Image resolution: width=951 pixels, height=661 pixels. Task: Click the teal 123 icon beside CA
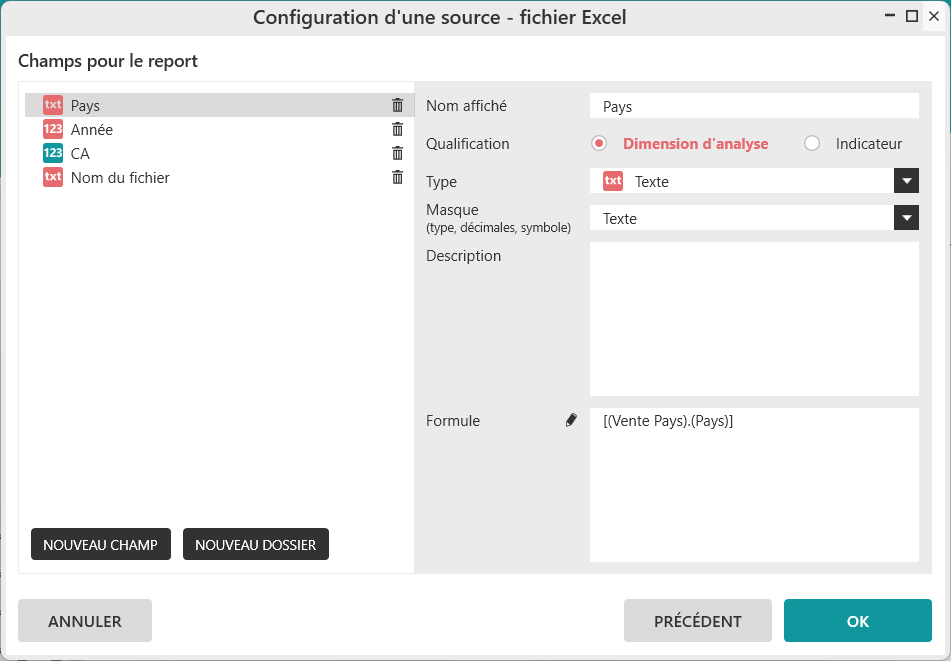[53, 153]
